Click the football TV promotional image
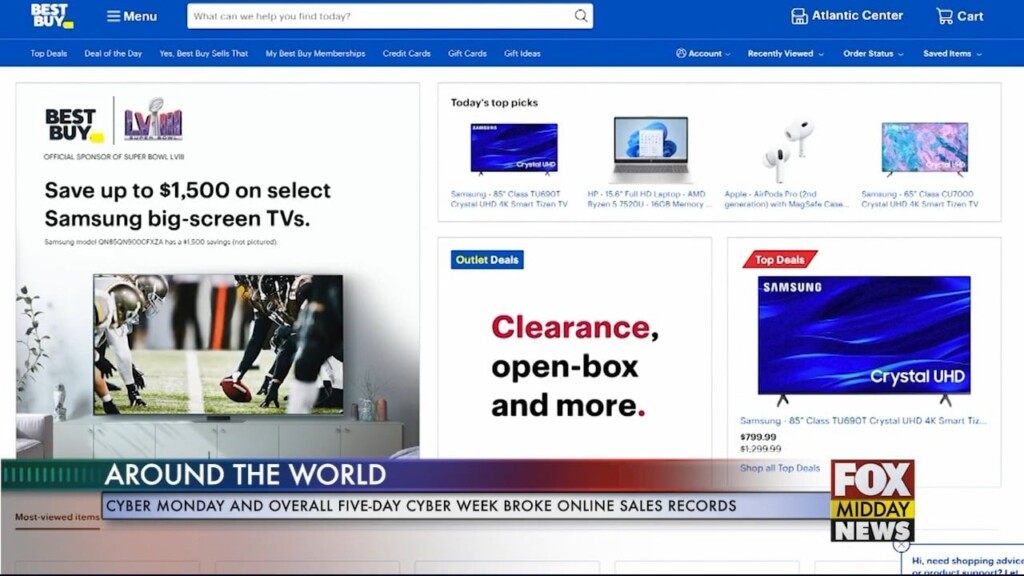This screenshot has height=576, width=1024. click(218, 345)
